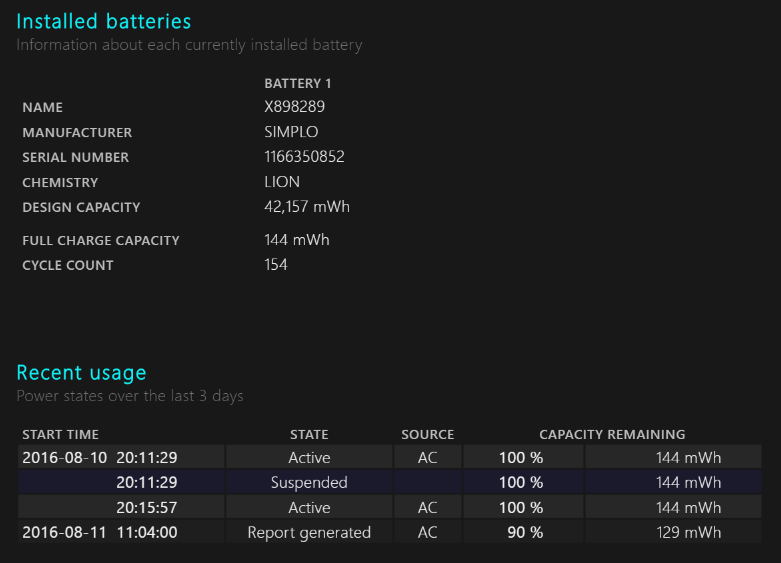Screen dimensions: 781x563
Task: Select the cycle count value 154
Action: point(276,265)
